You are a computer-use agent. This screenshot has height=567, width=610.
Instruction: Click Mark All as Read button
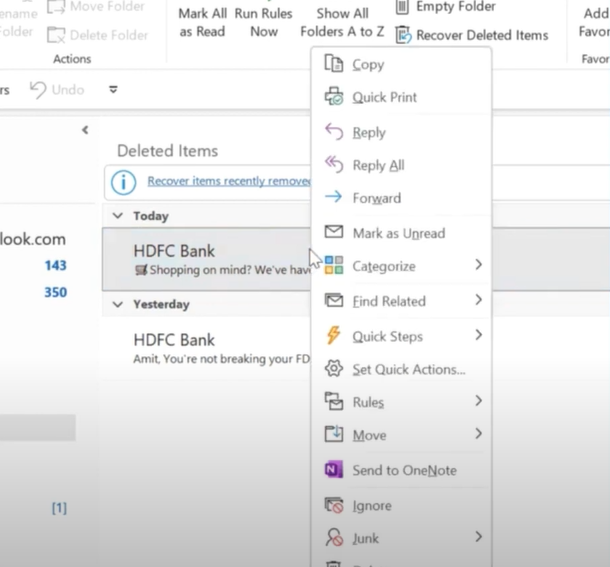click(202, 23)
